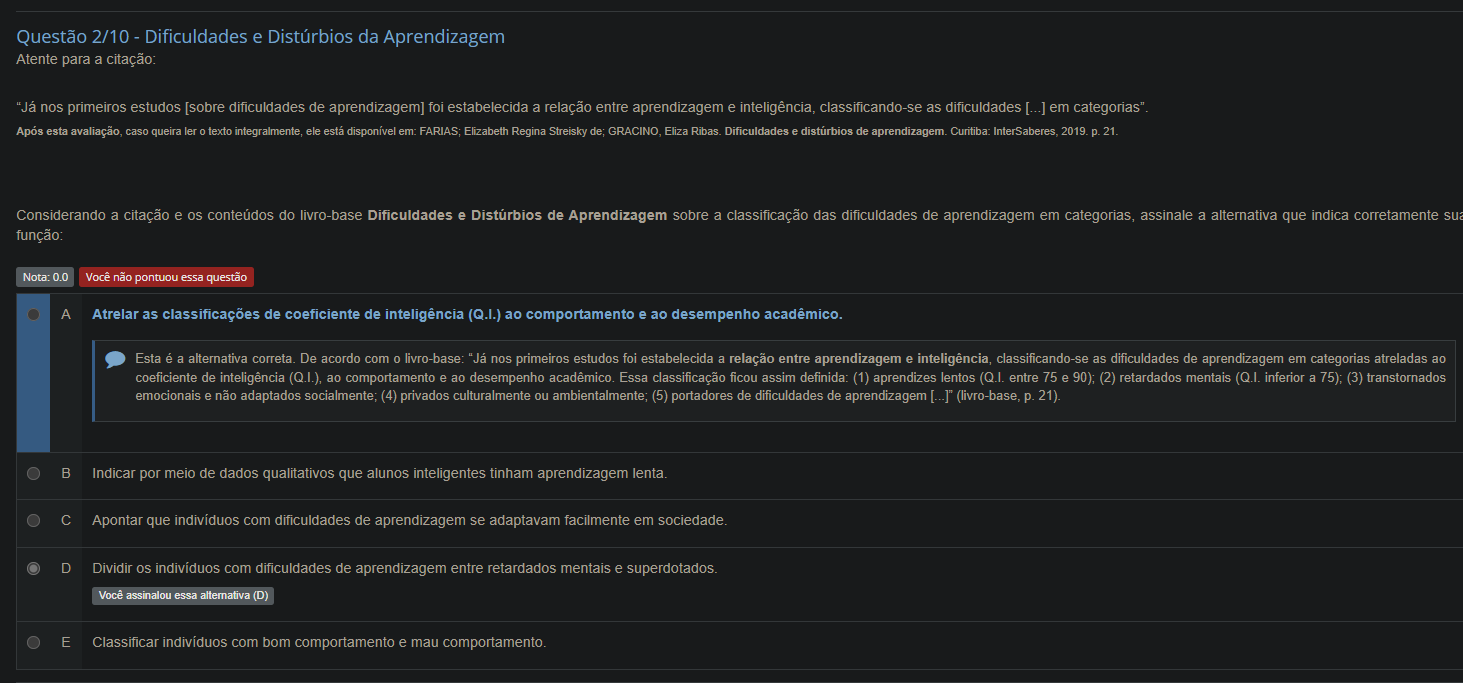The width and height of the screenshot is (1463, 683).
Task: Pick radio button for alternative E
Action: click(34, 642)
